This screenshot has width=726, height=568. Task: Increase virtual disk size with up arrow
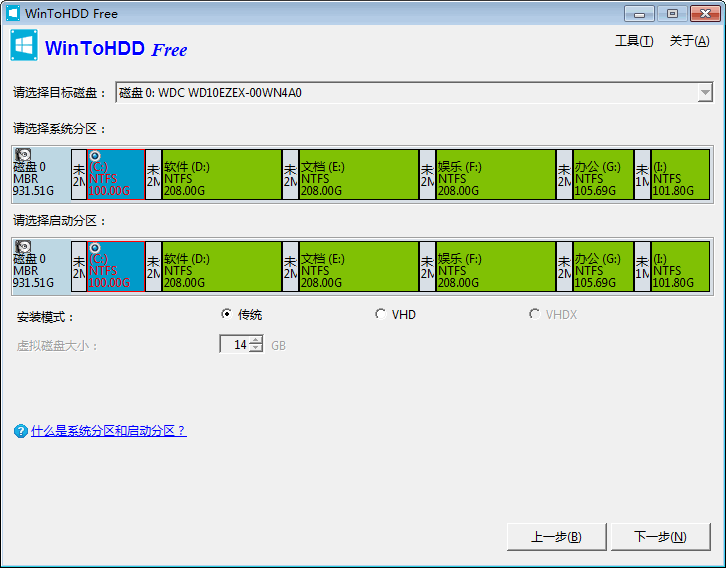257,340
